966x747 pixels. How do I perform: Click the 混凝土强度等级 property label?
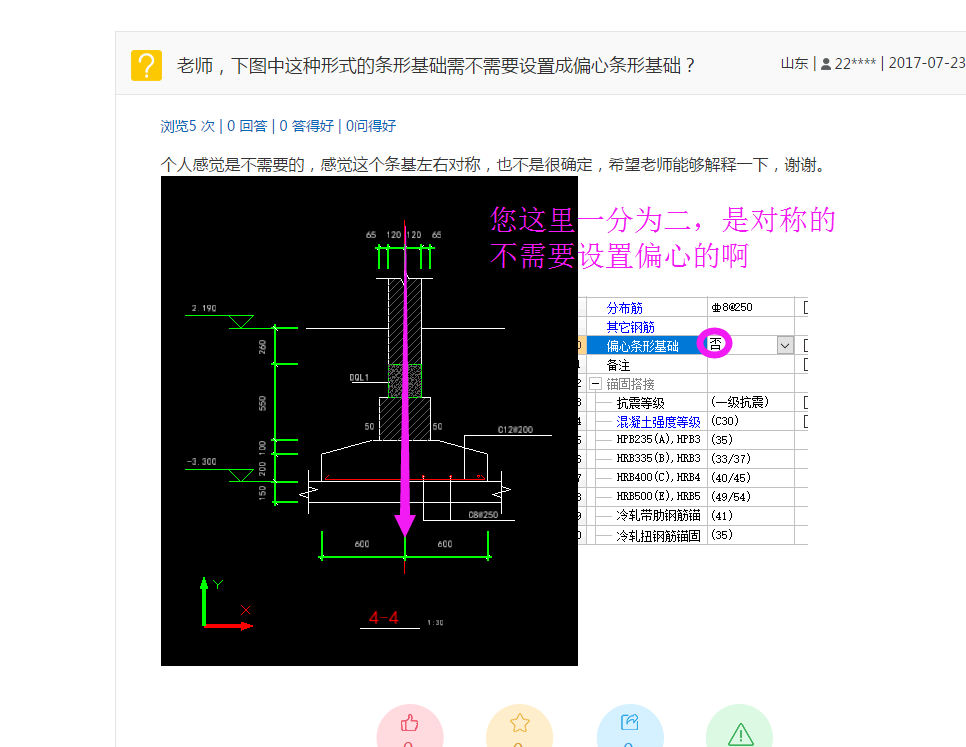(x=658, y=422)
